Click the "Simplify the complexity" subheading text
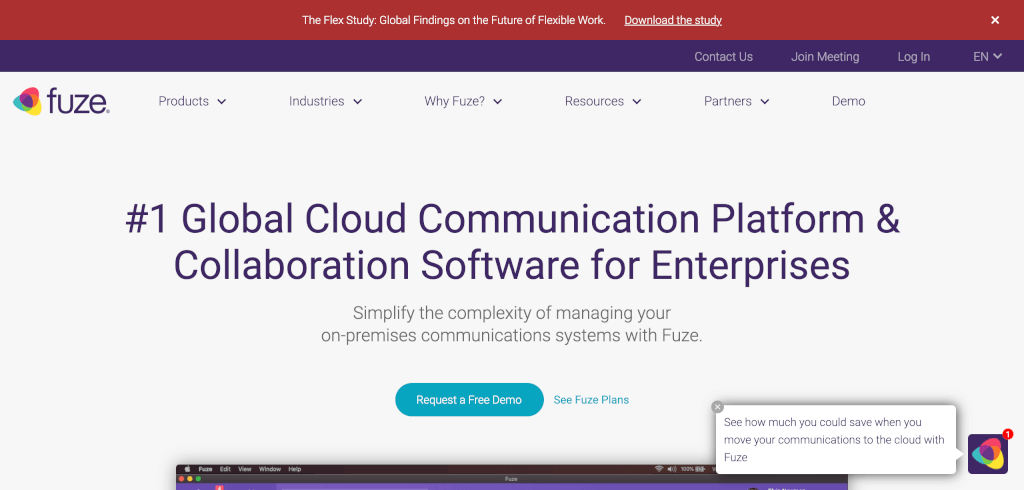Viewport: 1024px width, 490px height. click(511, 324)
